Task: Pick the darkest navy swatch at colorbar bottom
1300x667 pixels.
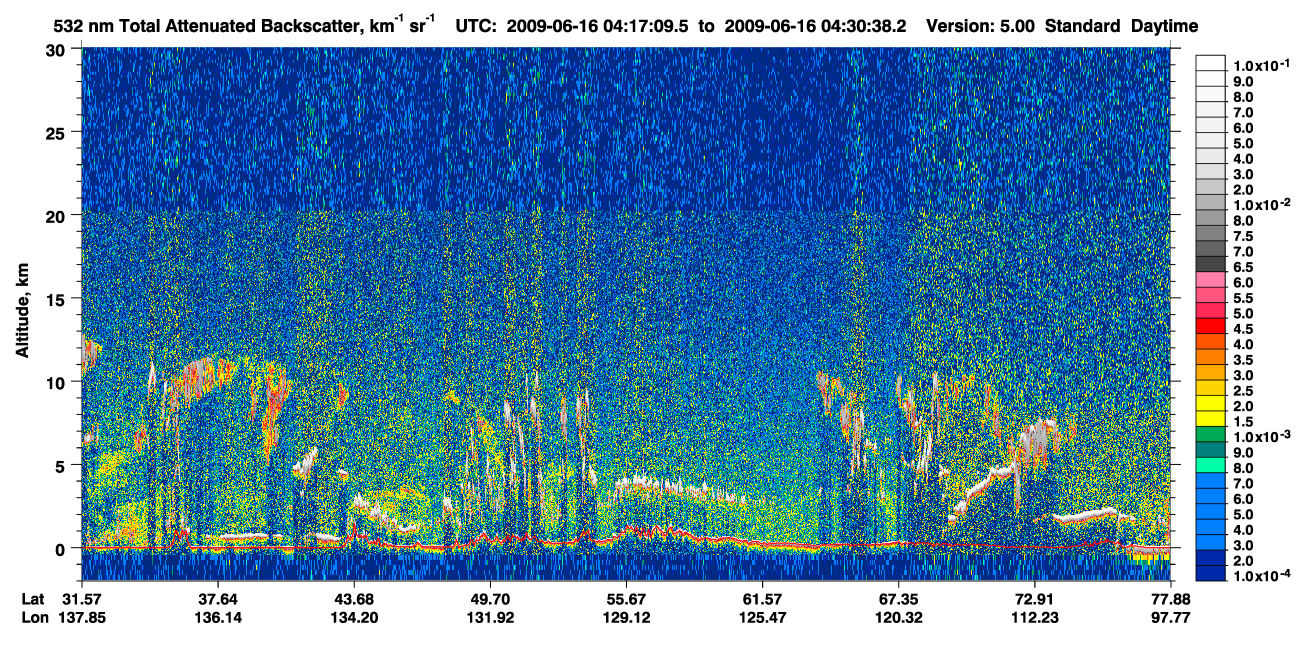Action: point(1211,574)
